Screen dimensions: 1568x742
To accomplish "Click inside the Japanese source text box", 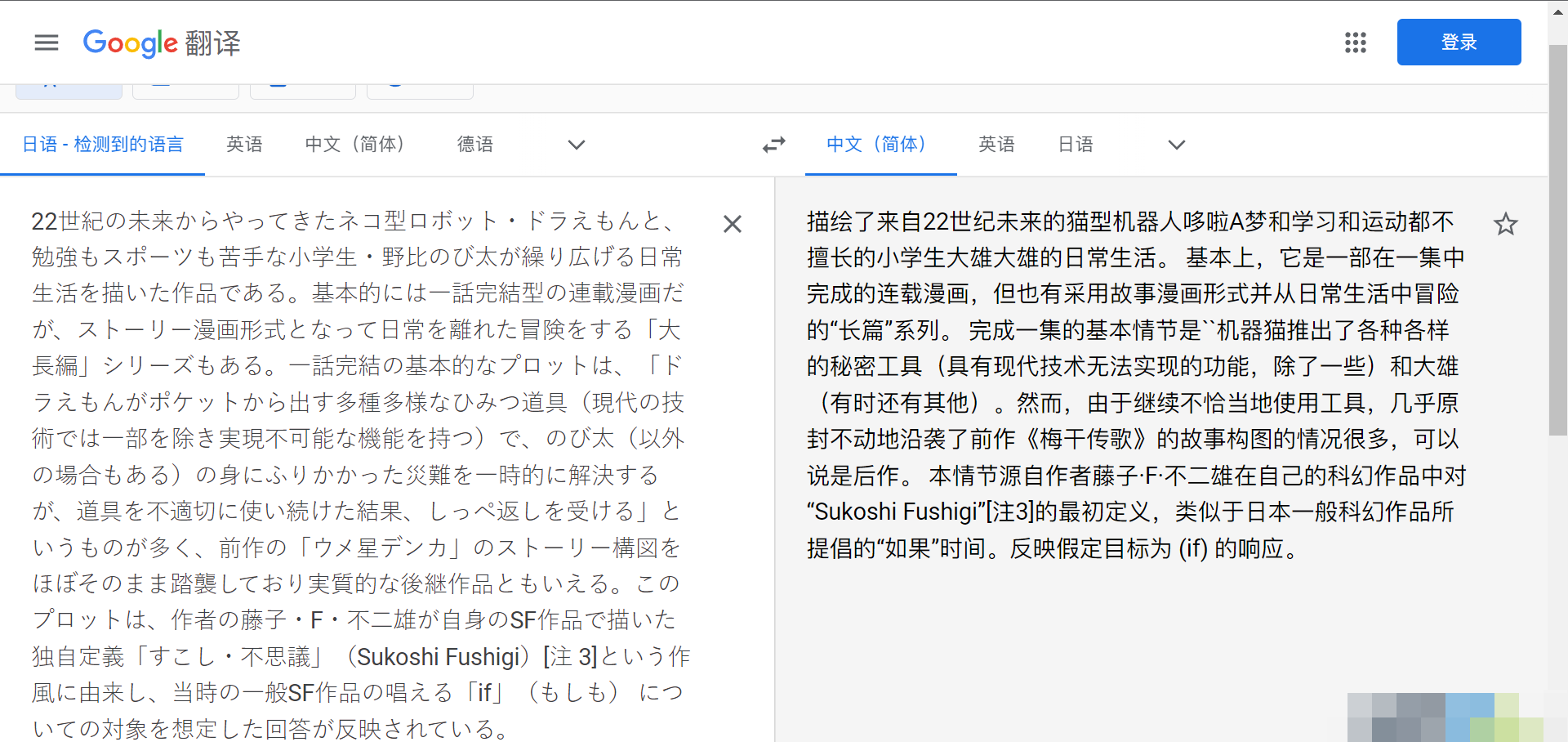I will (x=359, y=474).
